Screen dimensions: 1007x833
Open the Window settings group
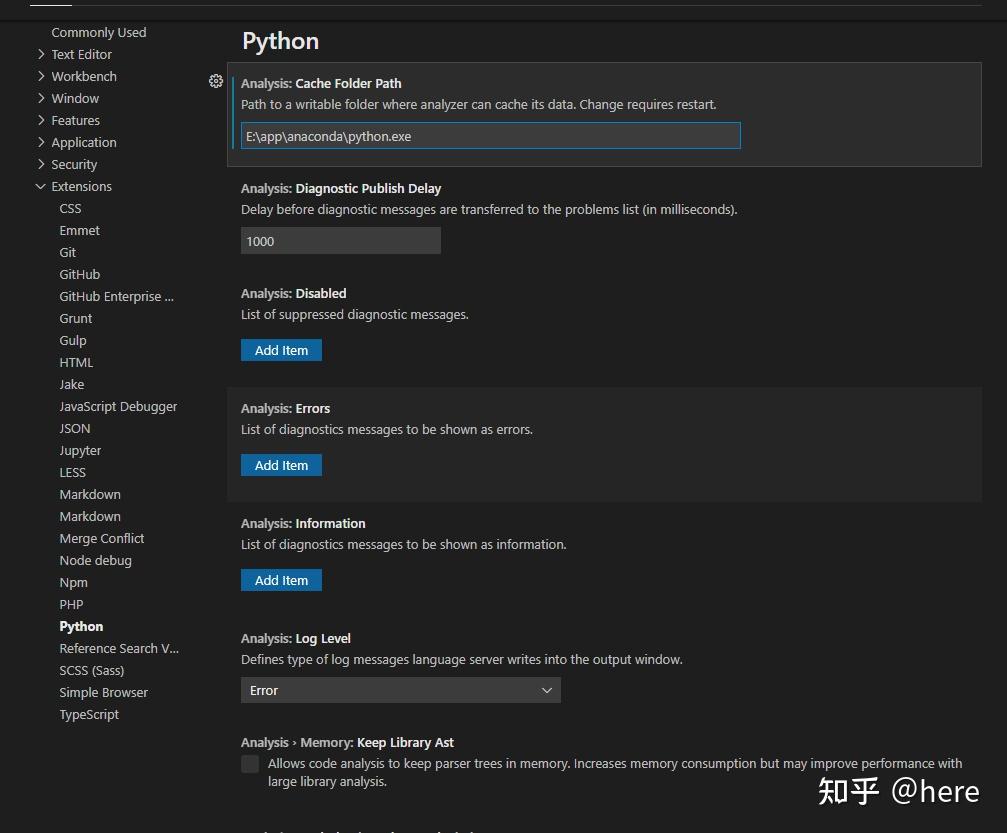(x=73, y=98)
